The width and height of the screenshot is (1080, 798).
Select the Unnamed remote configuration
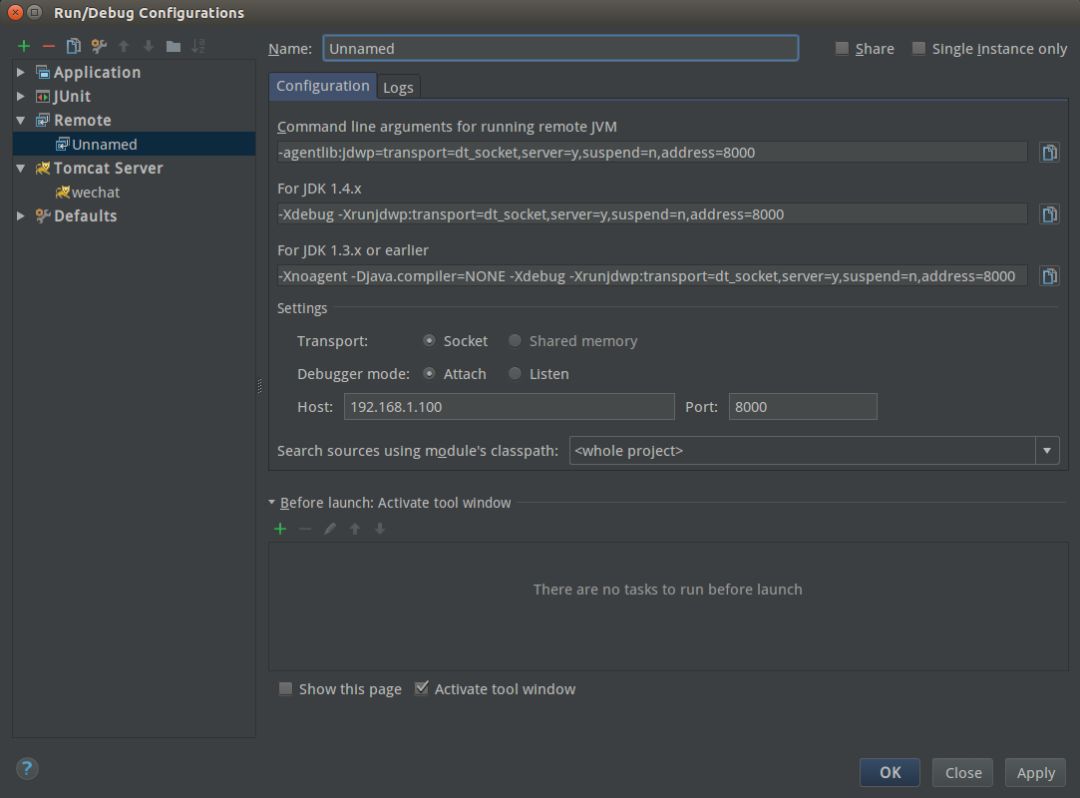[x=134, y=144]
